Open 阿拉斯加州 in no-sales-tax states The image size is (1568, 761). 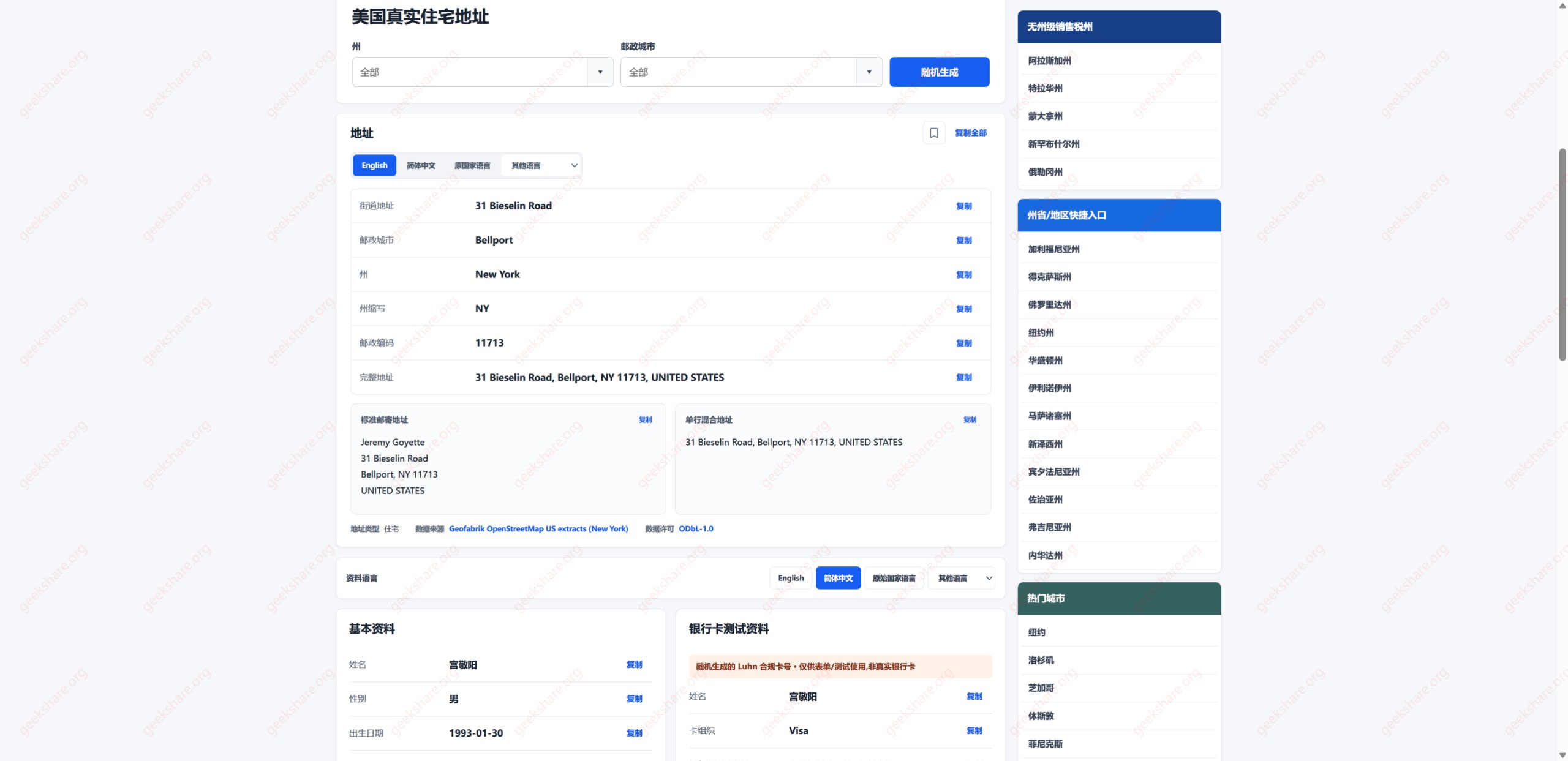pos(1049,61)
